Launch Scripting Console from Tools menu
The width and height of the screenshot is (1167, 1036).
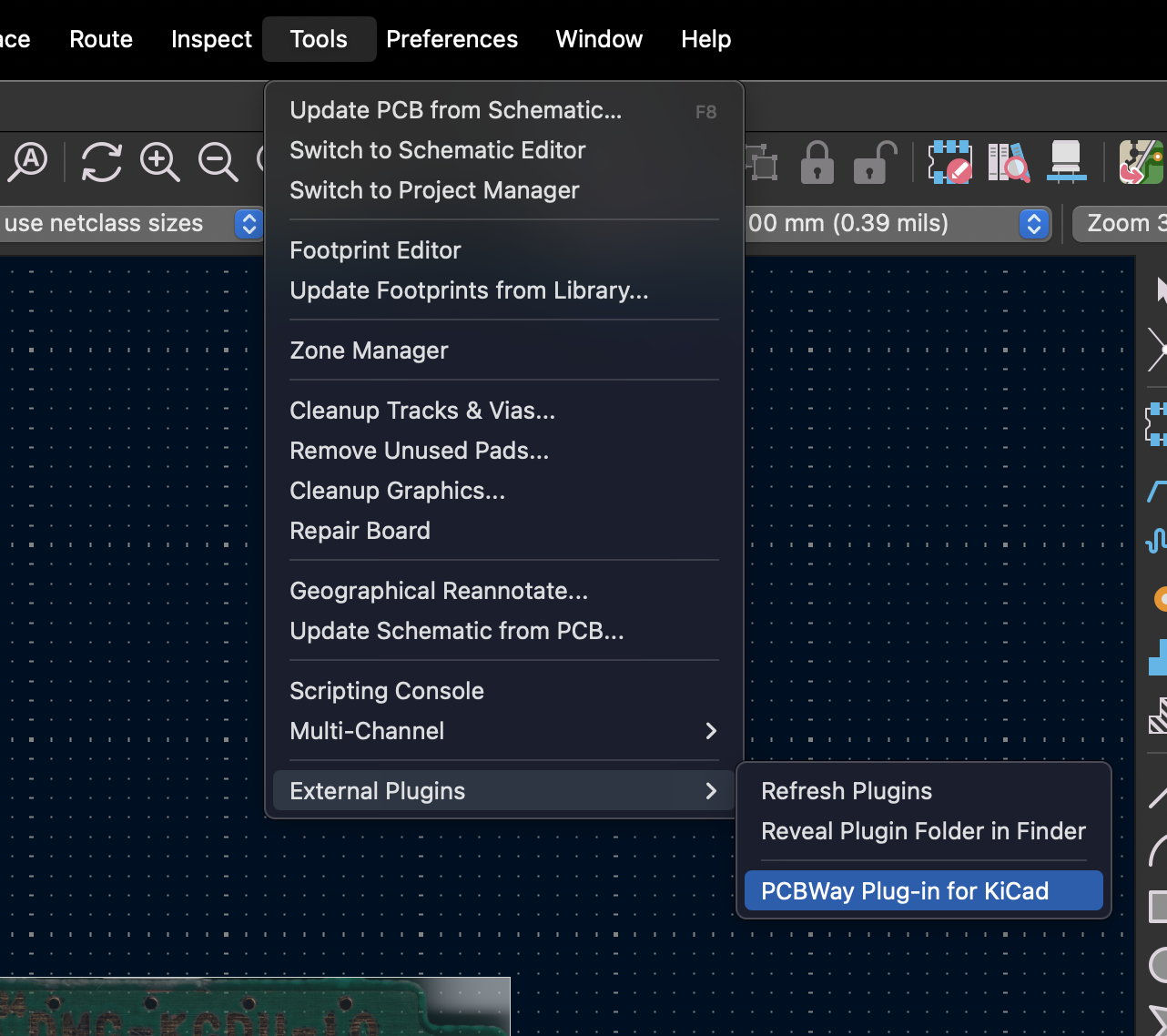(387, 691)
